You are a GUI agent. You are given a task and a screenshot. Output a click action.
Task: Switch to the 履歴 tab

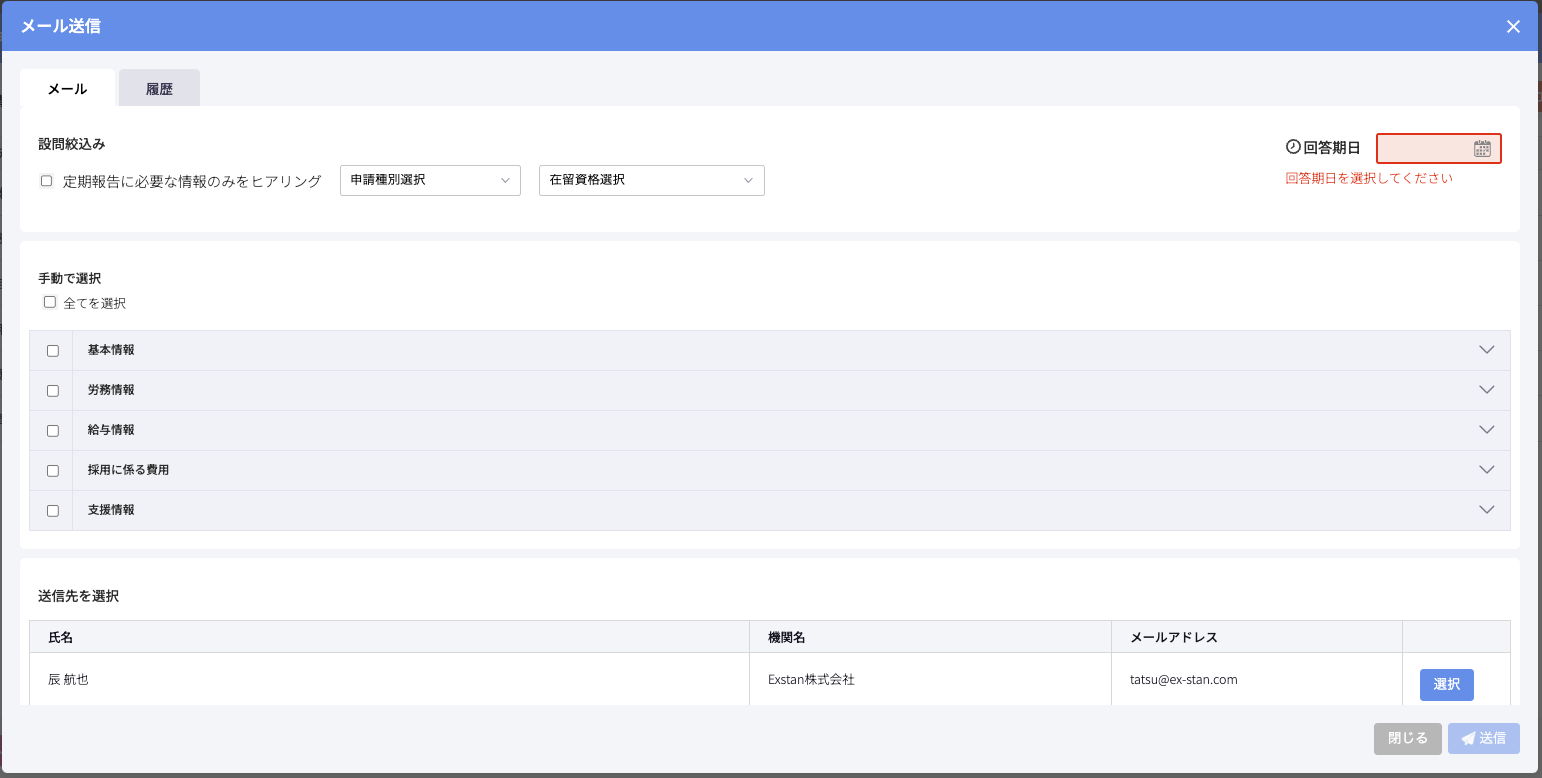(x=159, y=89)
